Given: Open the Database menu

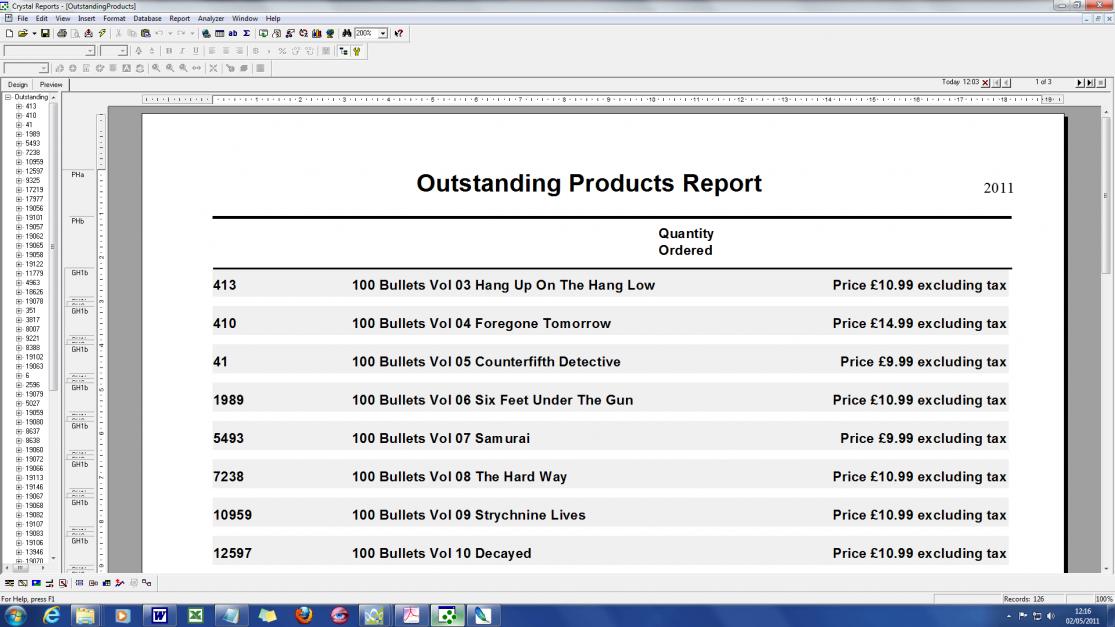Looking at the screenshot, I should (x=147, y=18).
